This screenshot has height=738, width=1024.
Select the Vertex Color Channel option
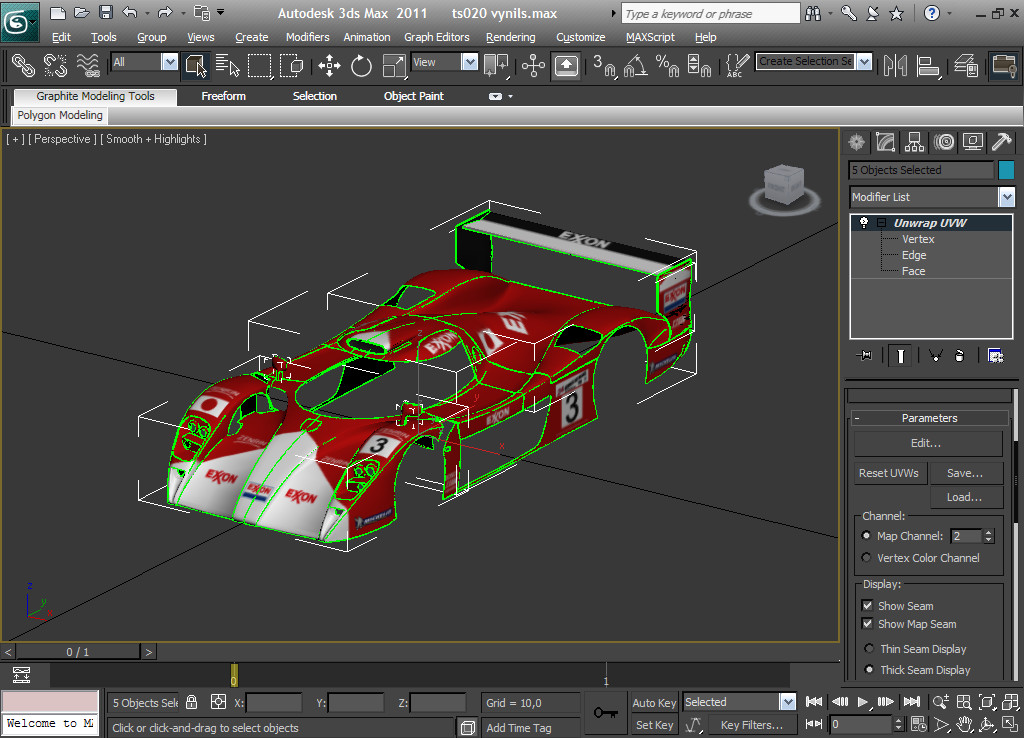point(867,558)
